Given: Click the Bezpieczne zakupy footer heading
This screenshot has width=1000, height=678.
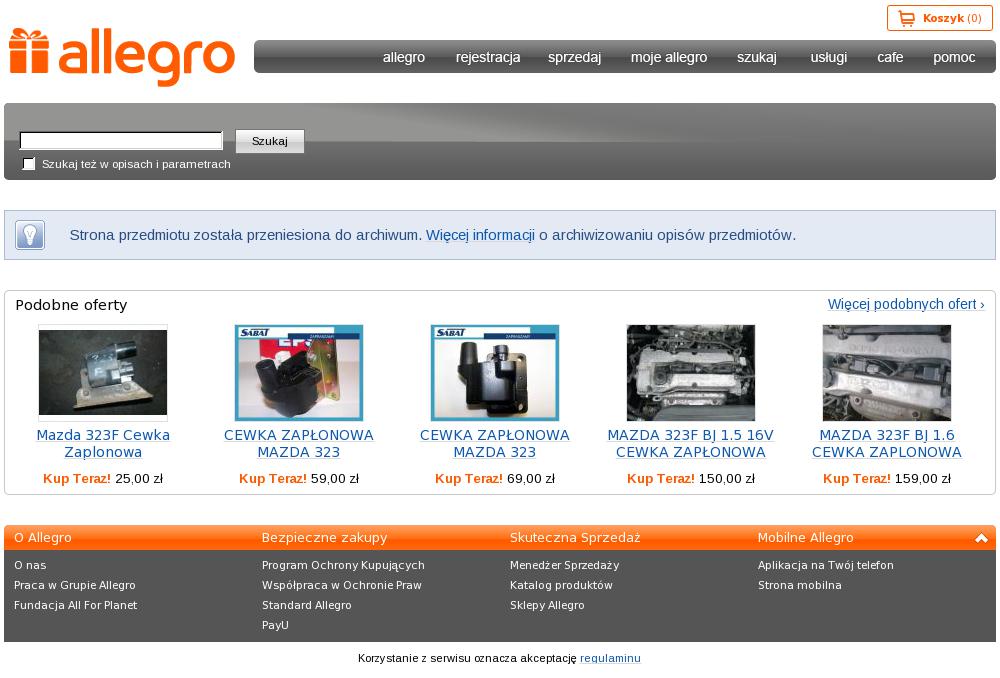Looking at the screenshot, I should tap(325, 538).
